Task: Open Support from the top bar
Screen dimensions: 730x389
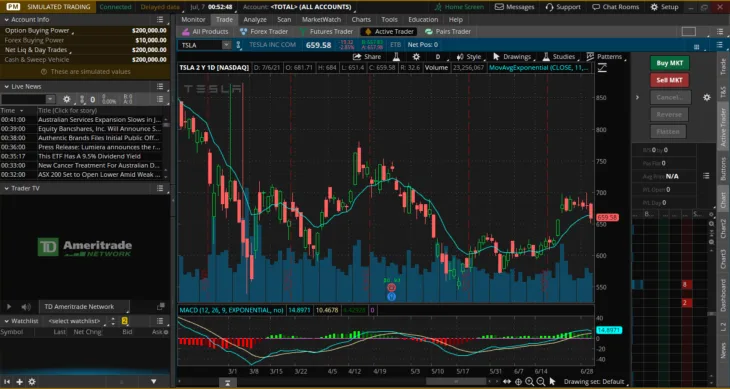Action: point(563,7)
